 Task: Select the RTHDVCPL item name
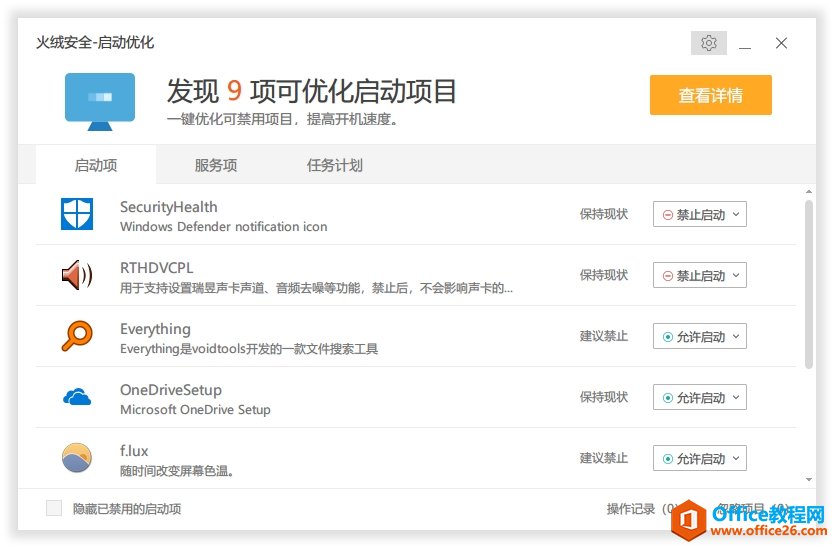156,268
